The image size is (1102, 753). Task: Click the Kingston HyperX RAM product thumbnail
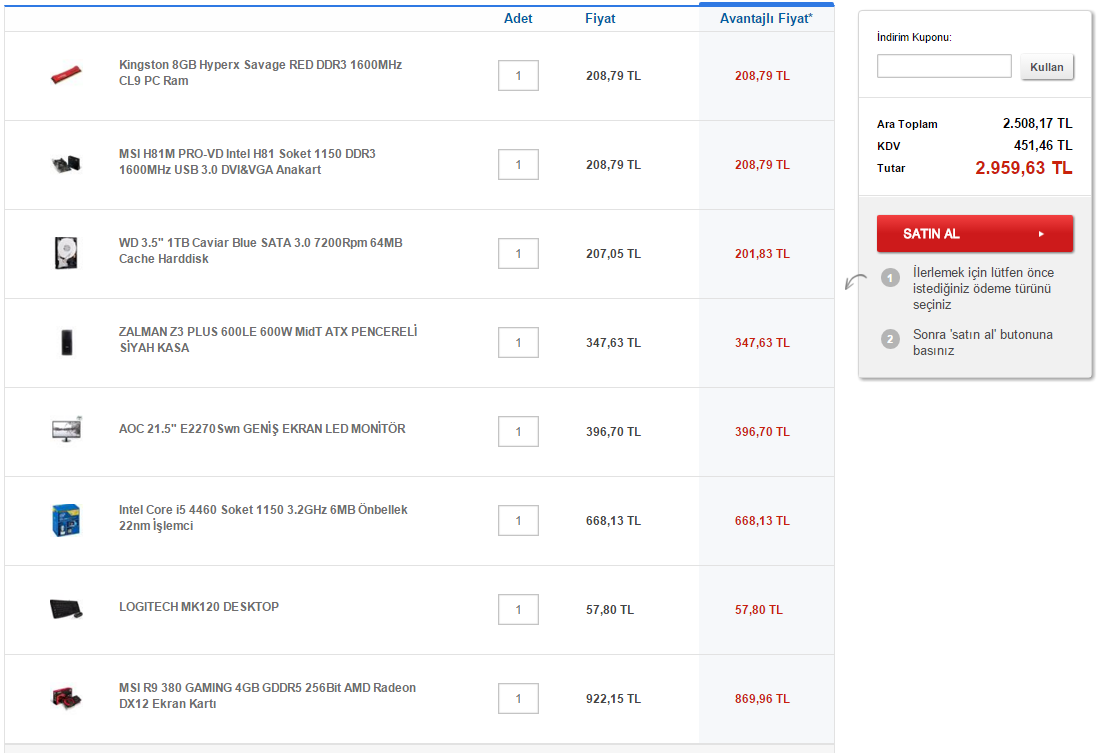pos(65,76)
